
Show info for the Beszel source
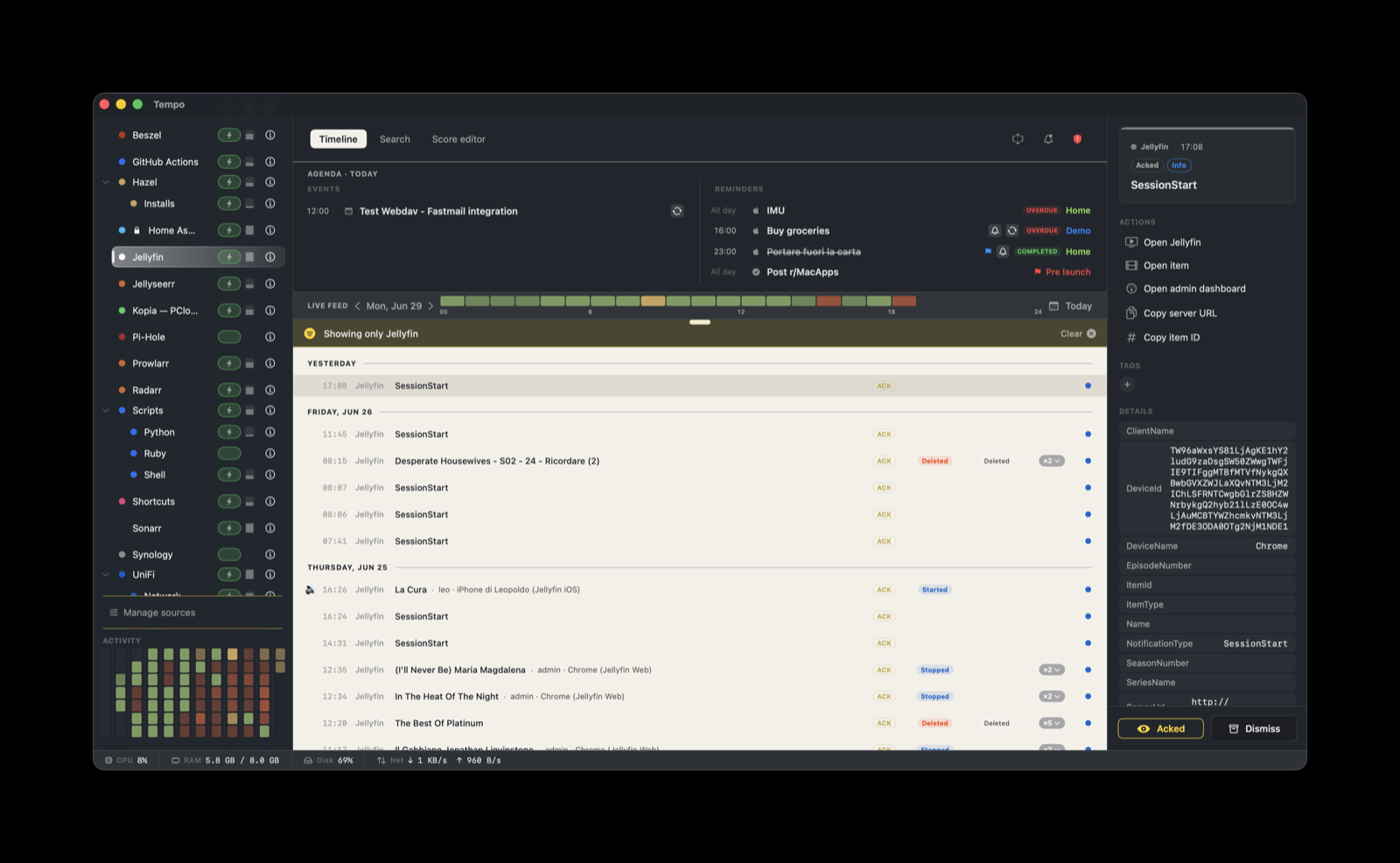coord(270,136)
